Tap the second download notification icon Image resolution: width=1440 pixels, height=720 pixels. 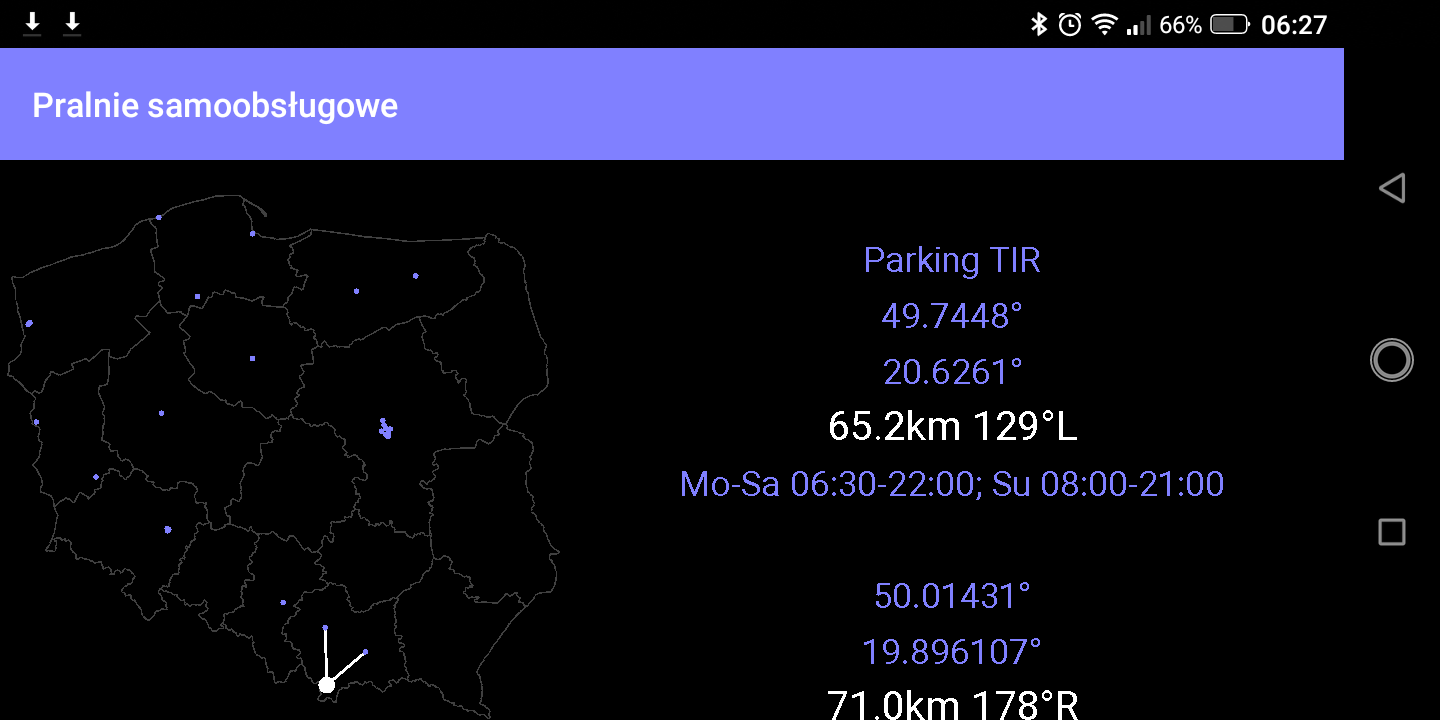(x=72, y=24)
